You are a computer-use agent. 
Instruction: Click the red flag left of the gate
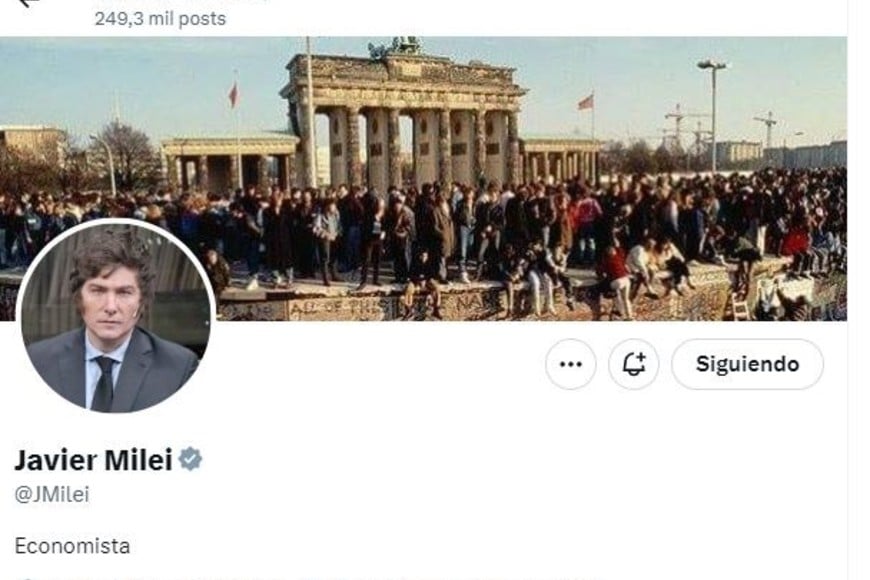[234, 94]
